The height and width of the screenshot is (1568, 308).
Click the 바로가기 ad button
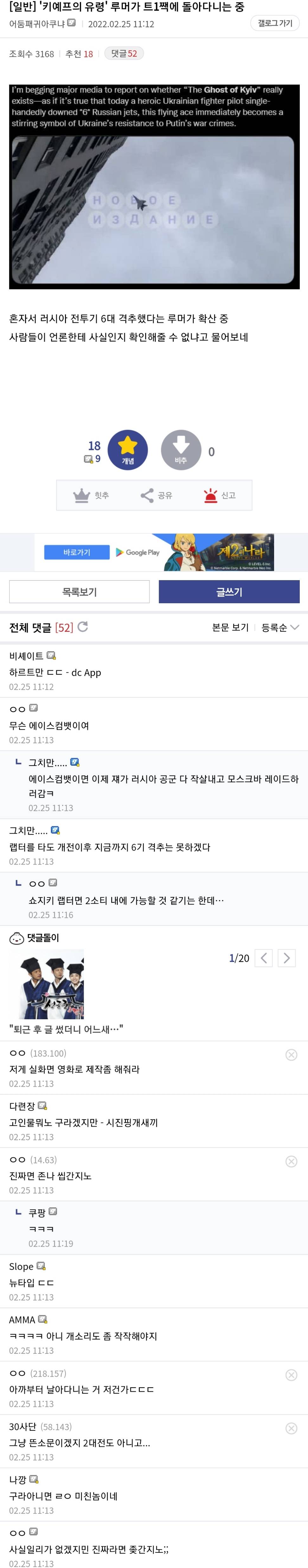pyautogui.click(x=77, y=552)
